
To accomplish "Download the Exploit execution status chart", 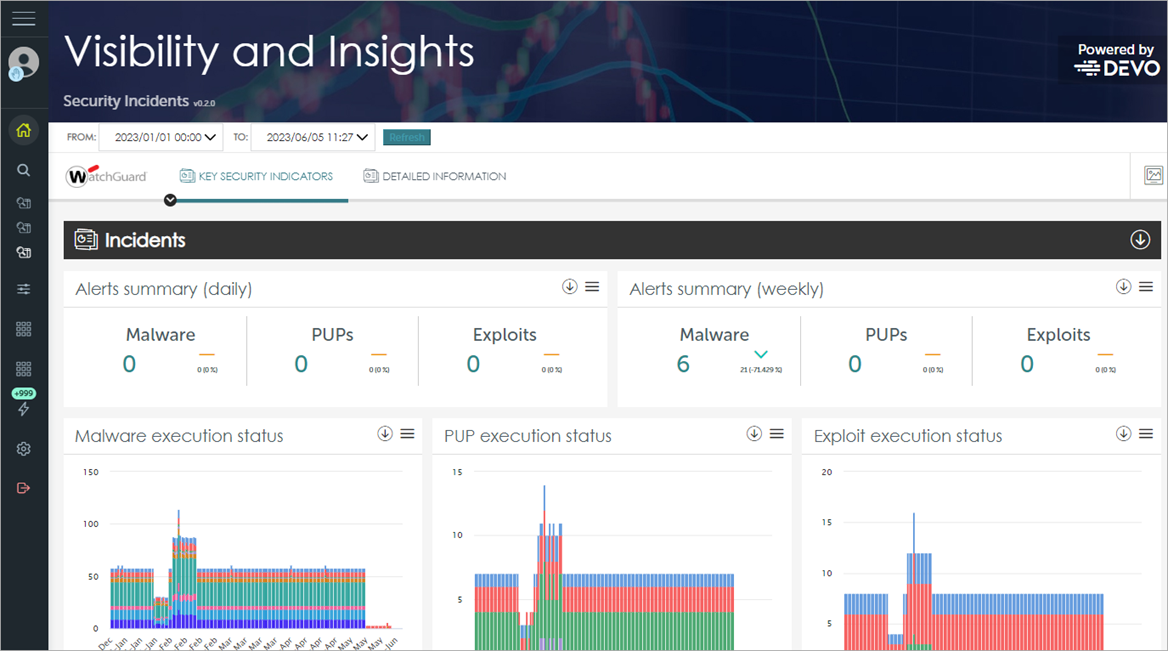I will pos(1123,433).
